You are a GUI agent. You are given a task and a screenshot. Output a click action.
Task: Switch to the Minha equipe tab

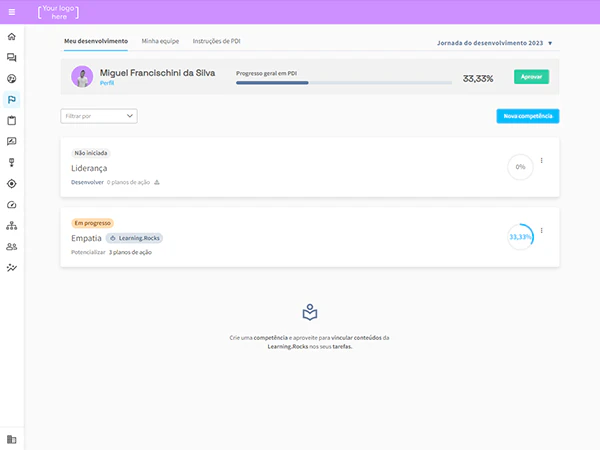[x=160, y=42]
